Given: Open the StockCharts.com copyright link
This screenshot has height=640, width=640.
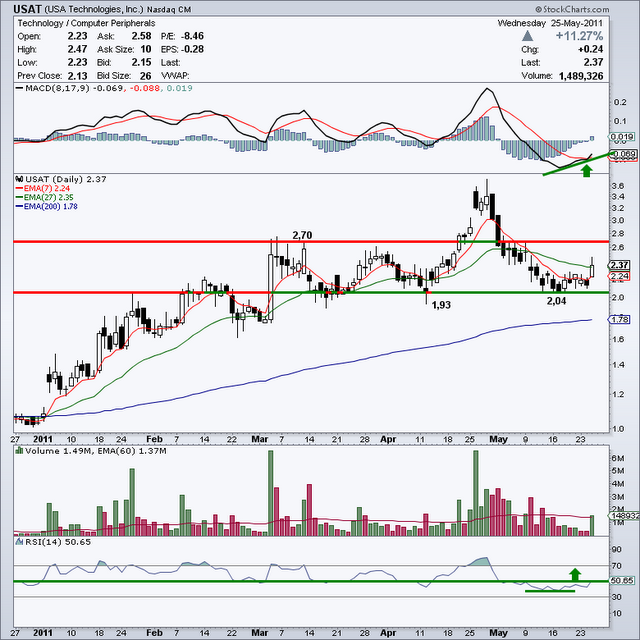Looking at the screenshot, I should (572, 9).
